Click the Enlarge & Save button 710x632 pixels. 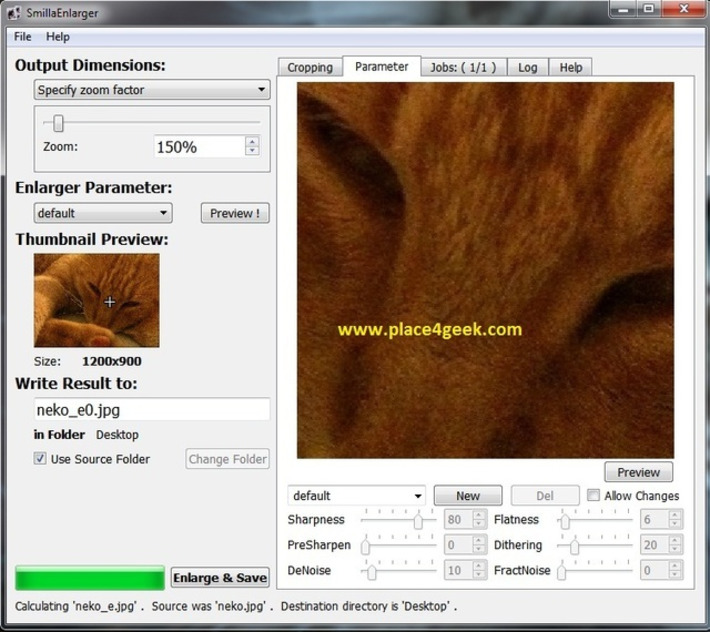(x=220, y=578)
